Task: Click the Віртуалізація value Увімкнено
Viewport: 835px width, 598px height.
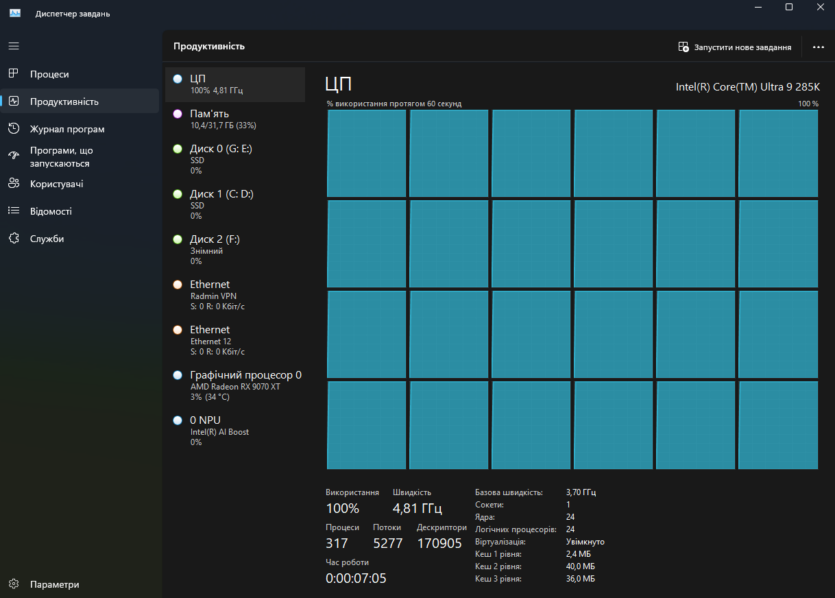Action: tap(585, 542)
